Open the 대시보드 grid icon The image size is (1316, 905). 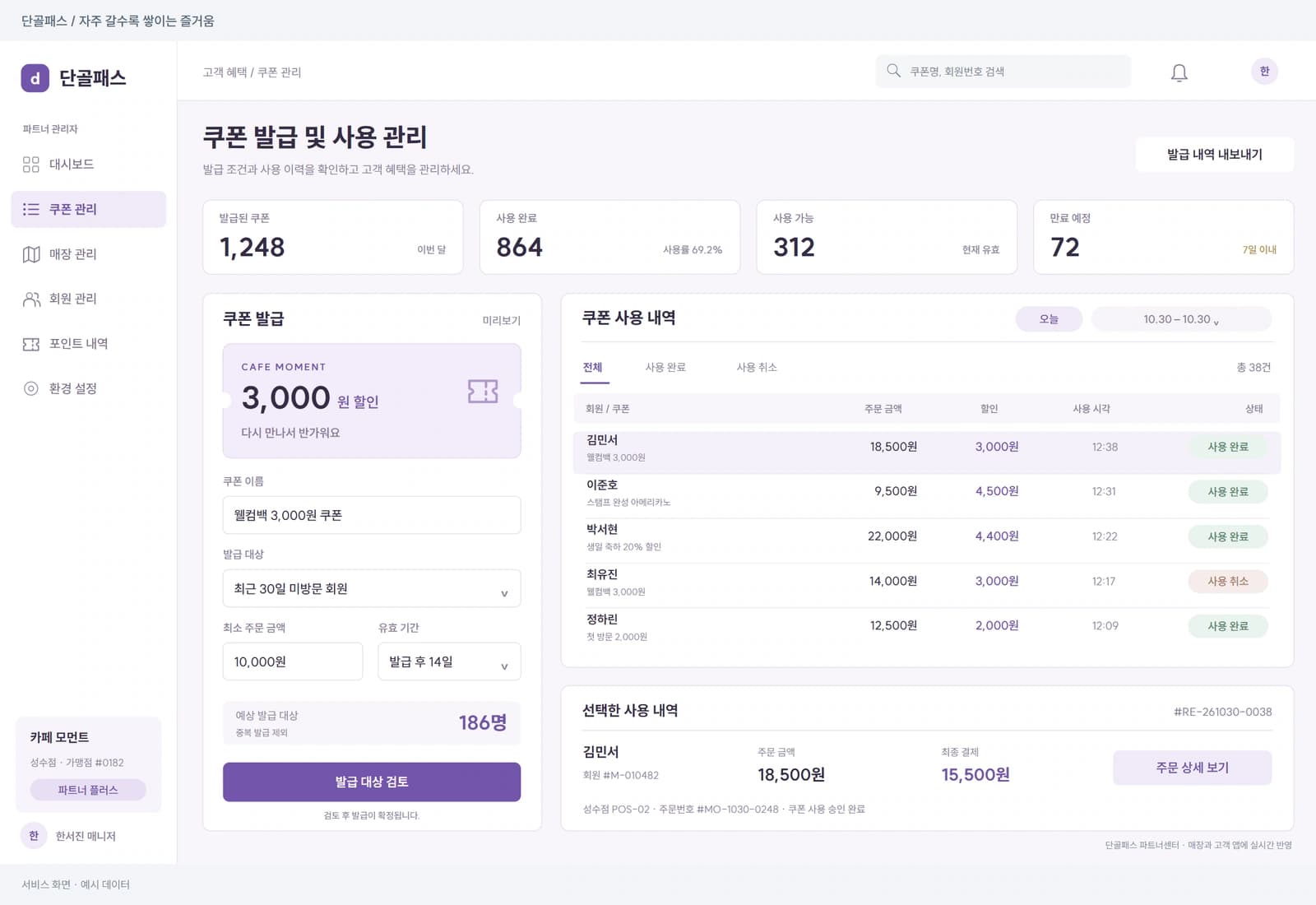(x=31, y=165)
